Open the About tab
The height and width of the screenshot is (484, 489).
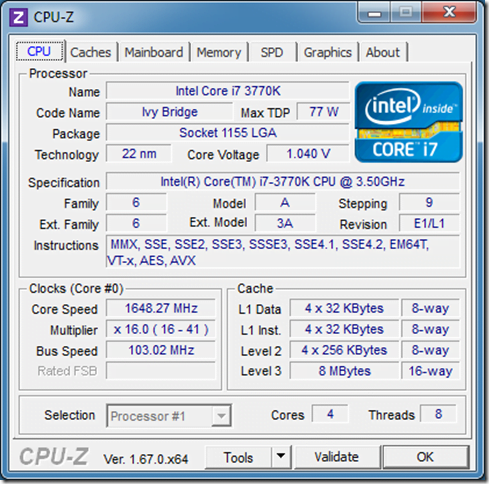383,52
